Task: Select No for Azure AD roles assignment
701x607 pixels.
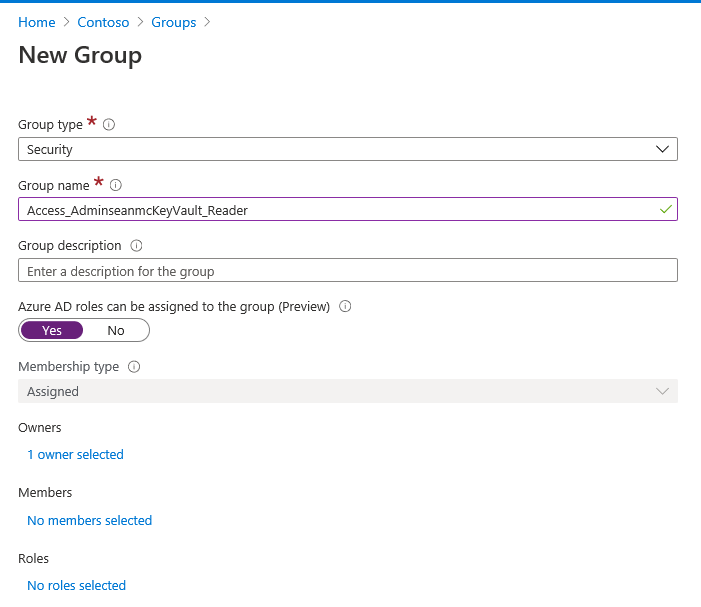Action: (116, 330)
